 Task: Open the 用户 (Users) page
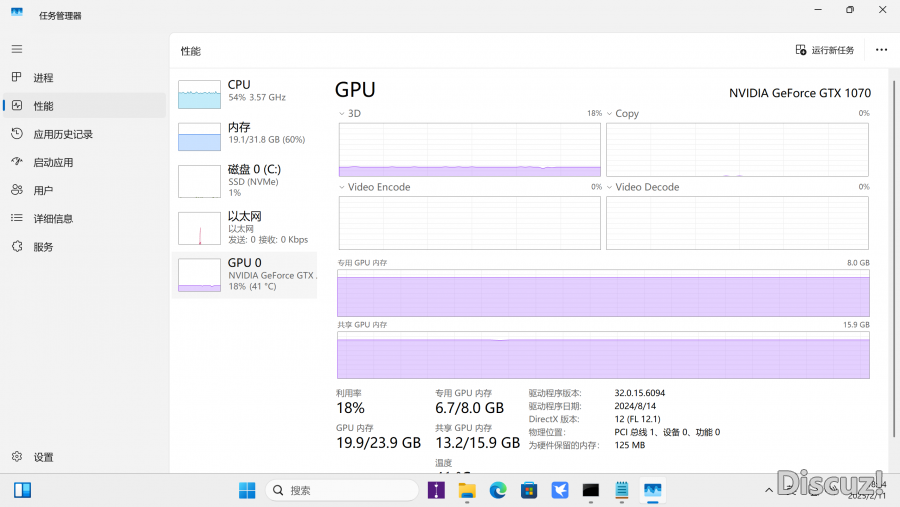pos(84,190)
